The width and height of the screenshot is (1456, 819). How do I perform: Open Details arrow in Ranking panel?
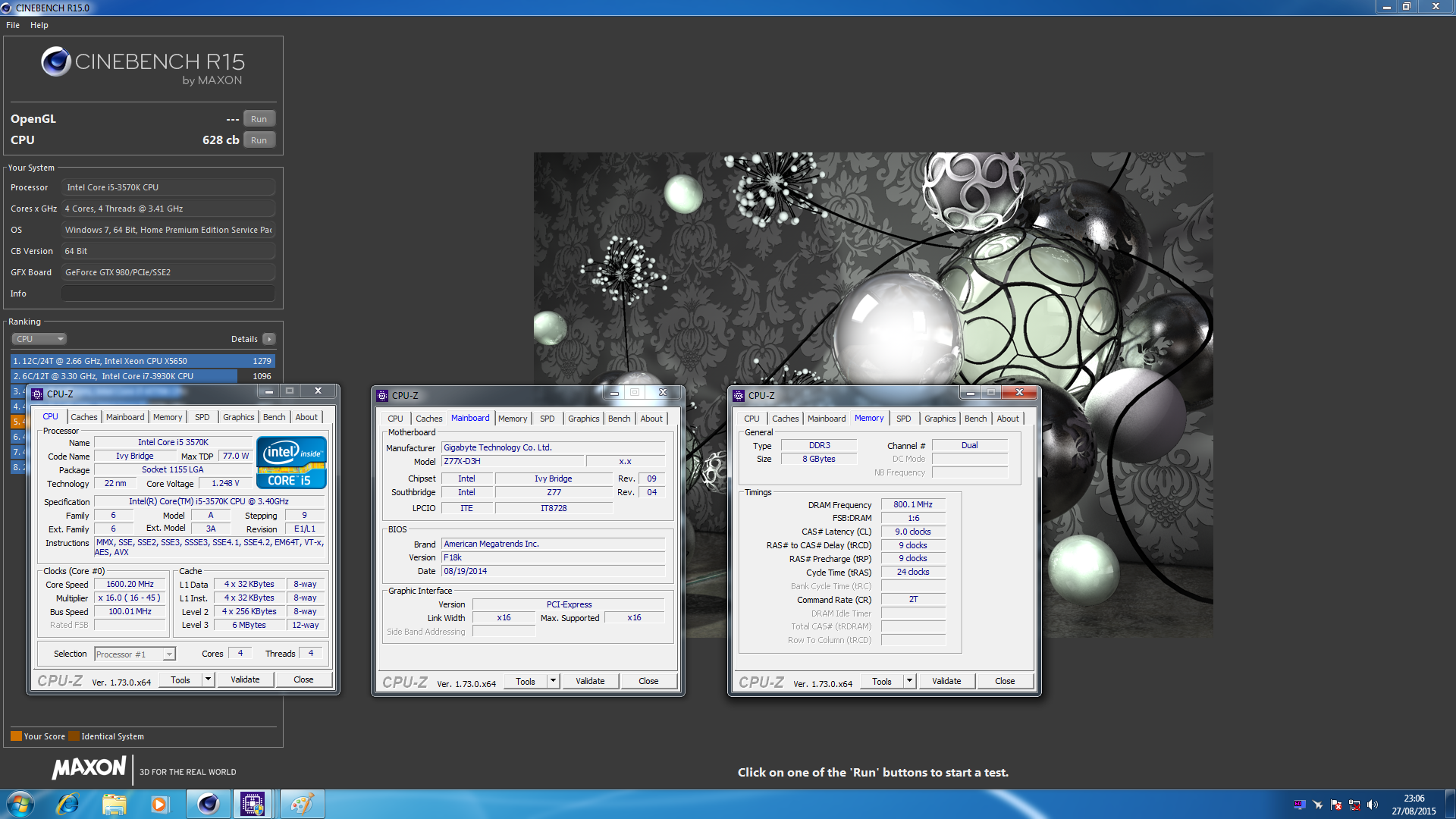pos(269,339)
